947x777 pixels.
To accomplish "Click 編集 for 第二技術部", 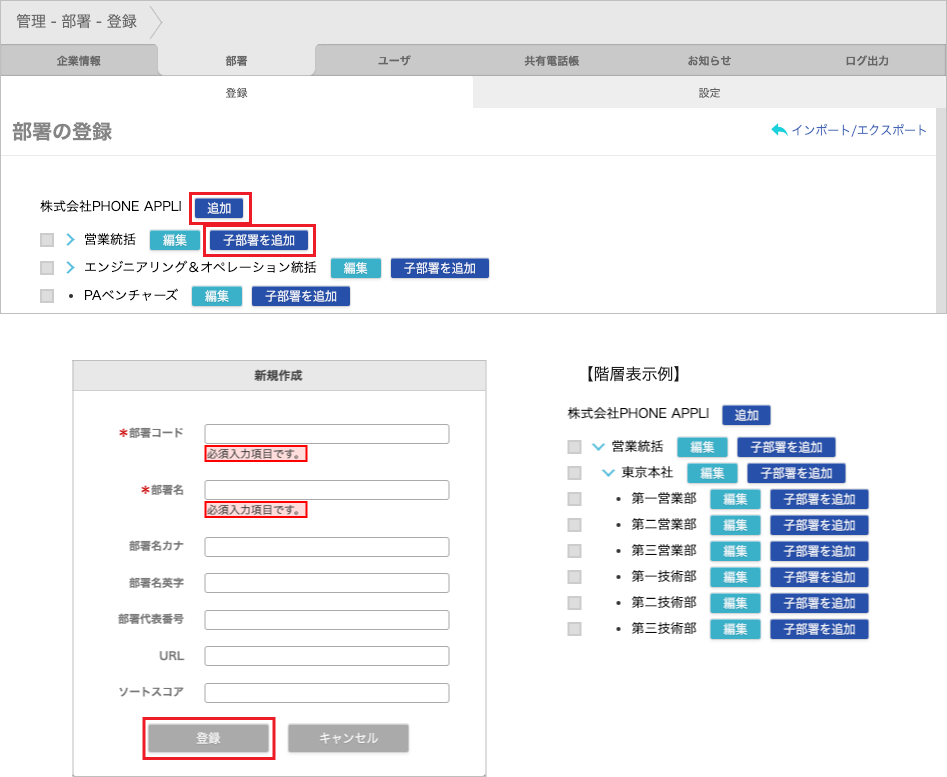I will coord(735,603).
